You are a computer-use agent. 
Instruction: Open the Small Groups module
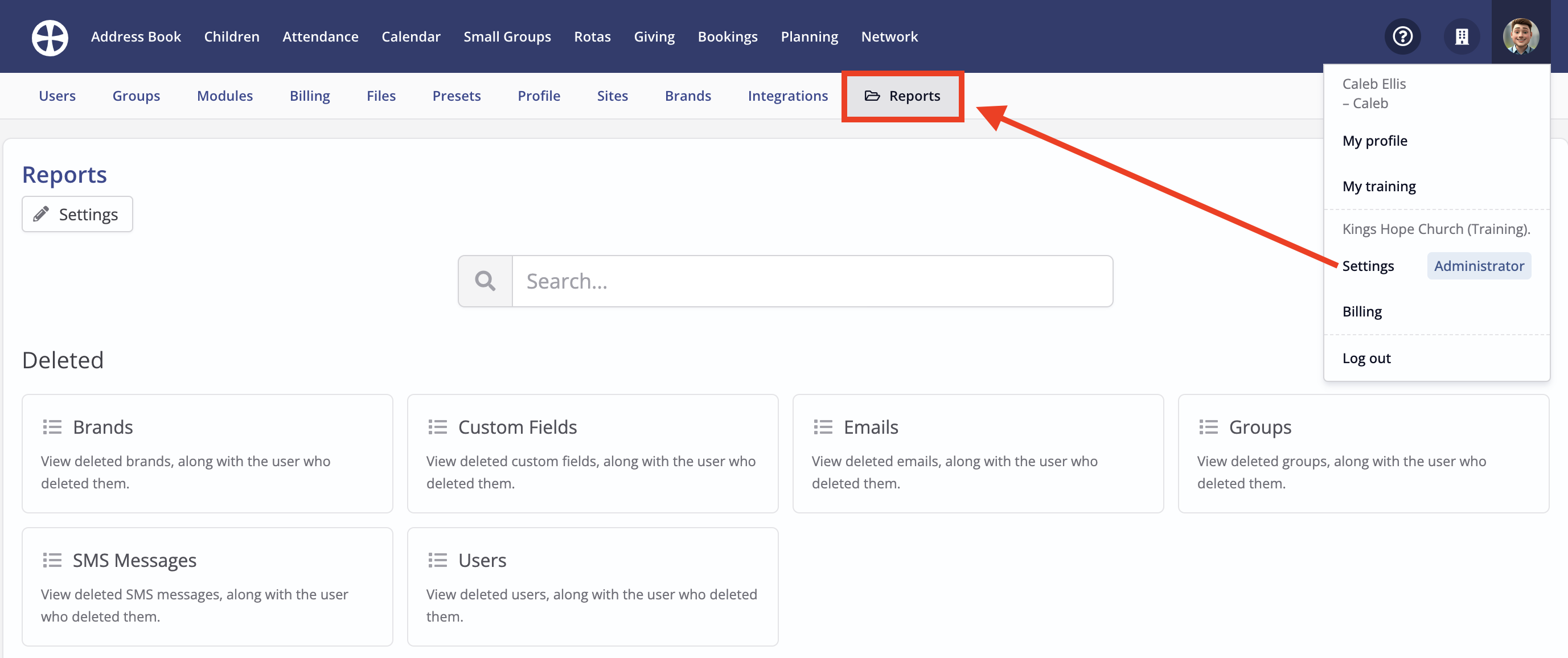pos(507,36)
